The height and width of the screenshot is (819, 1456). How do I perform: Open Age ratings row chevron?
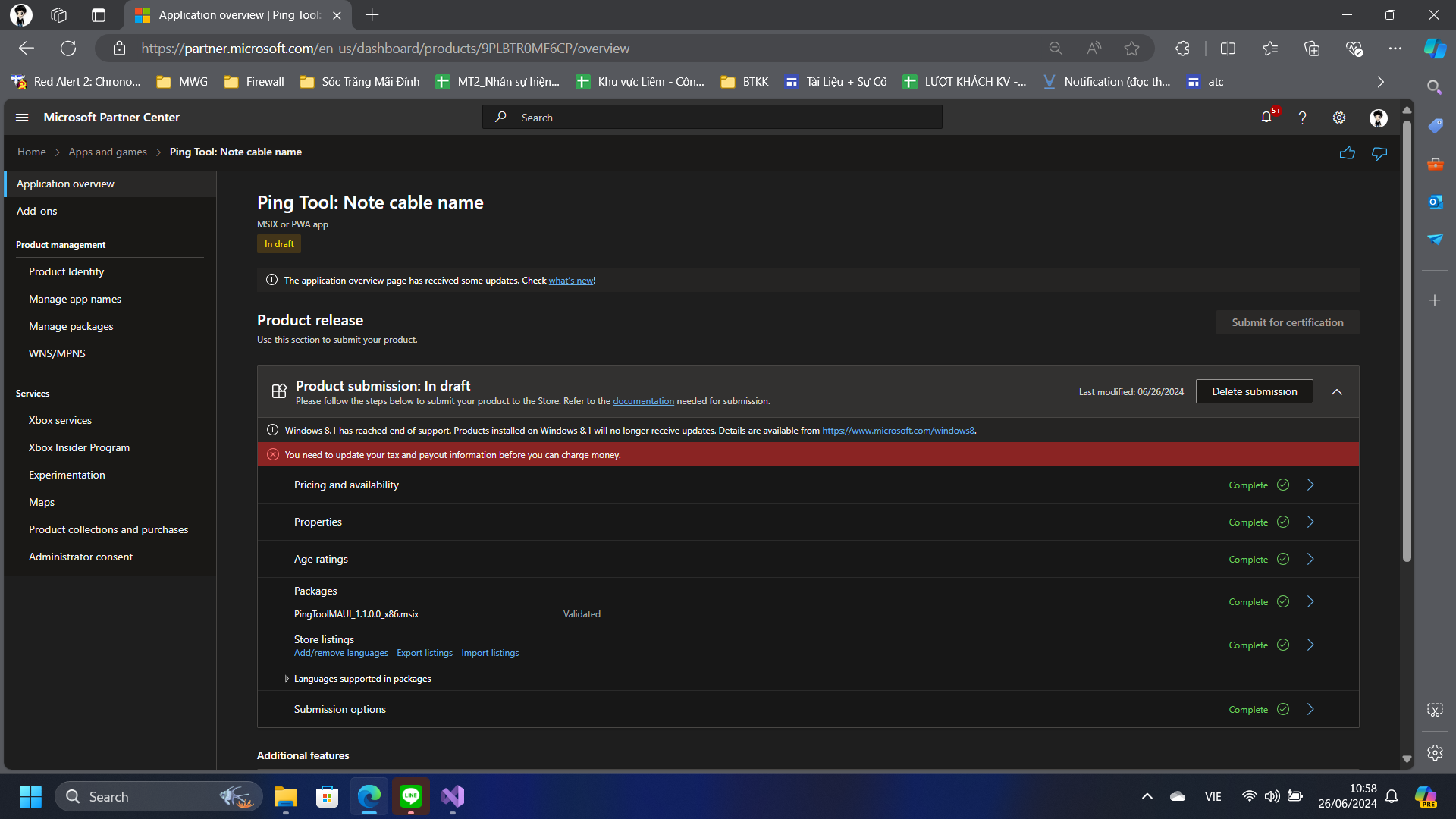point(1310,559)
